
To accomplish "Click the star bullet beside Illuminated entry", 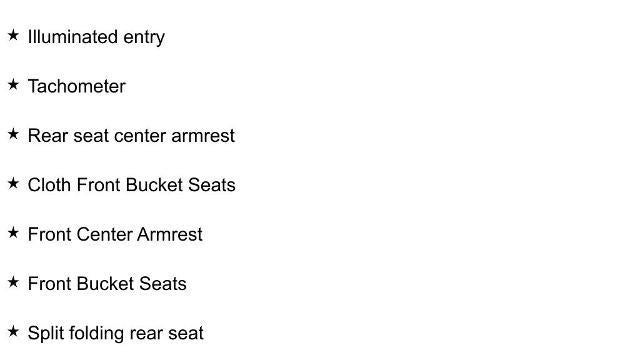I will 13,35.
